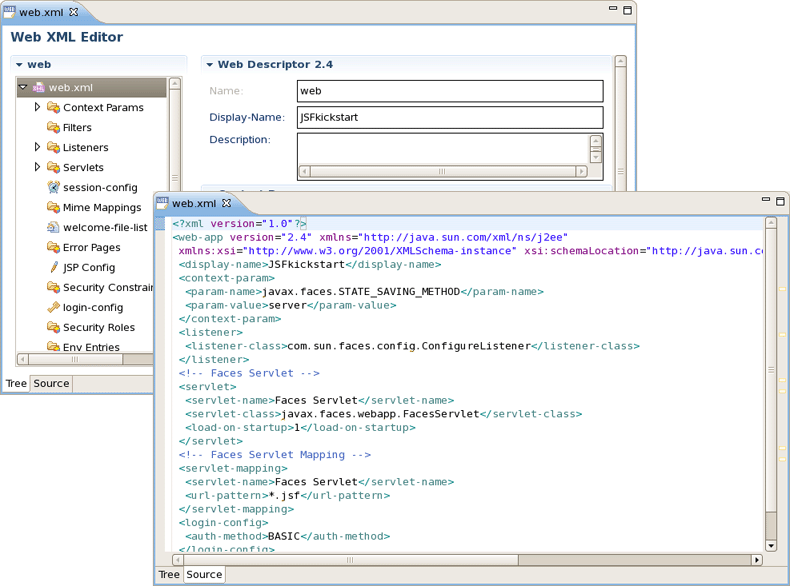Expand the Listeners tree node
790x586 pixels.
[x=38, y=147]
